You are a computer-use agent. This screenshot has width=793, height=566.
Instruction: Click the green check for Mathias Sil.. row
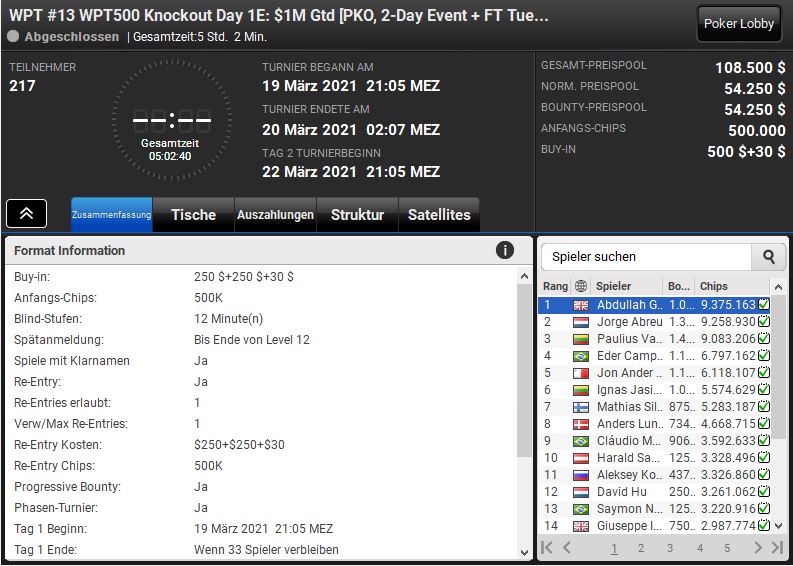coord(764,407)
